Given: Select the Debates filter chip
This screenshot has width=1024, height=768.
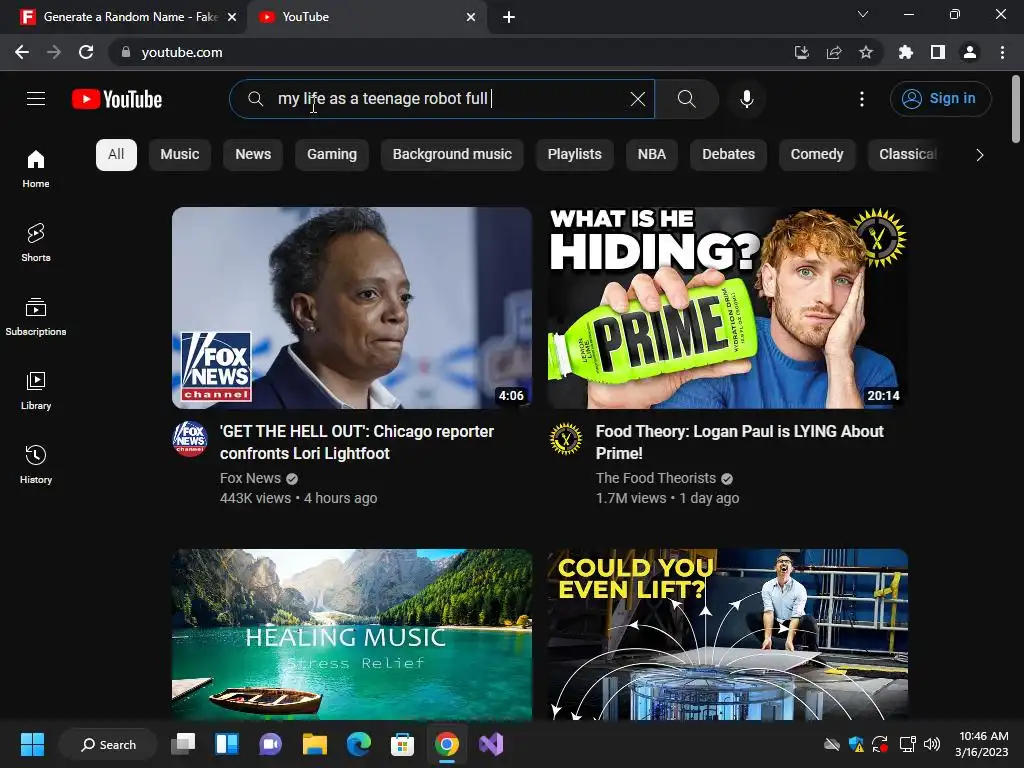Looking at the screenshot, I should pos(728,155).
